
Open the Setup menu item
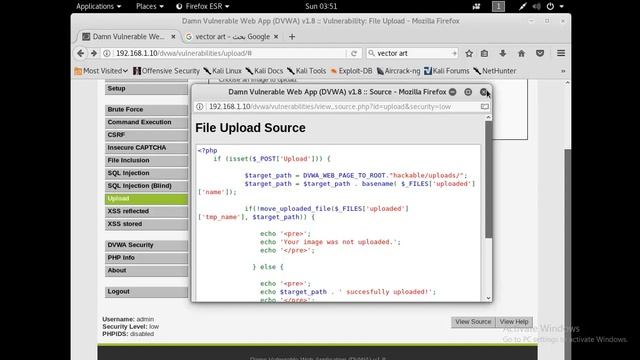click(146, 89)
